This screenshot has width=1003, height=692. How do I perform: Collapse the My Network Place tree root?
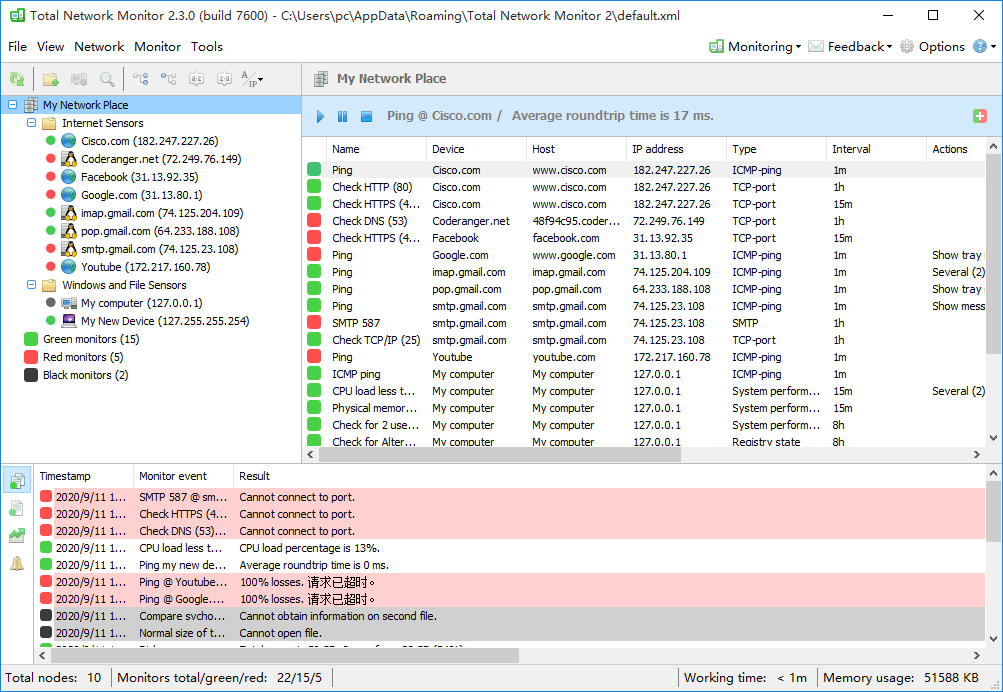[x=12, y=104]
